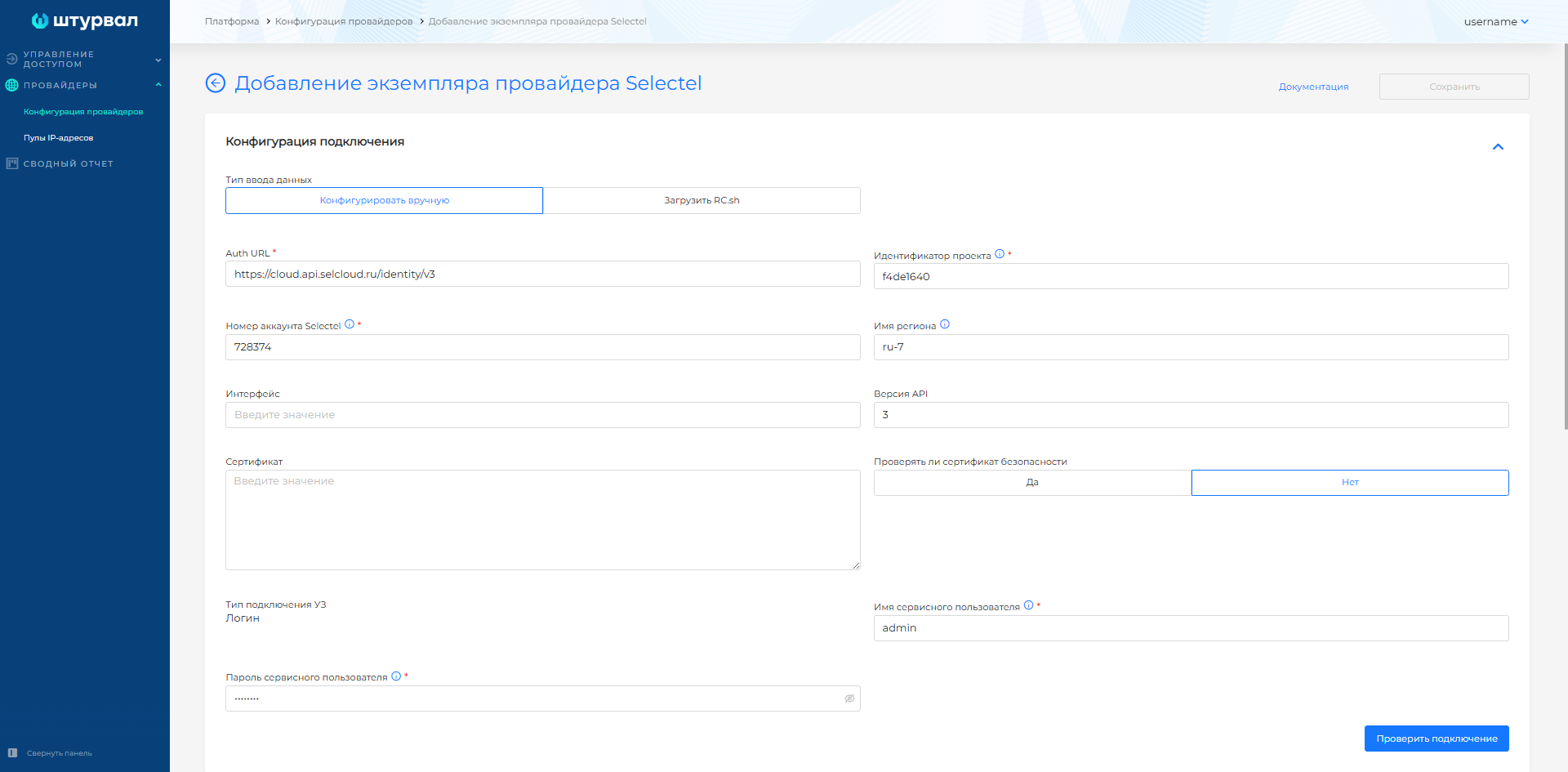The image size is (1568, 772).
Task: Select Нет for certificate verification
Action: coord(1349,483)
